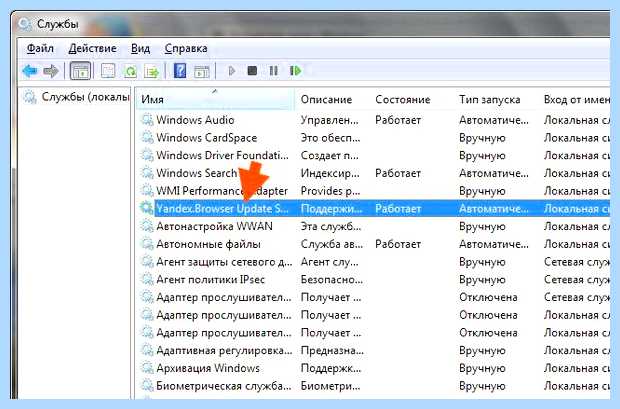Sort by the Имя column header

[x=215, y=99]
